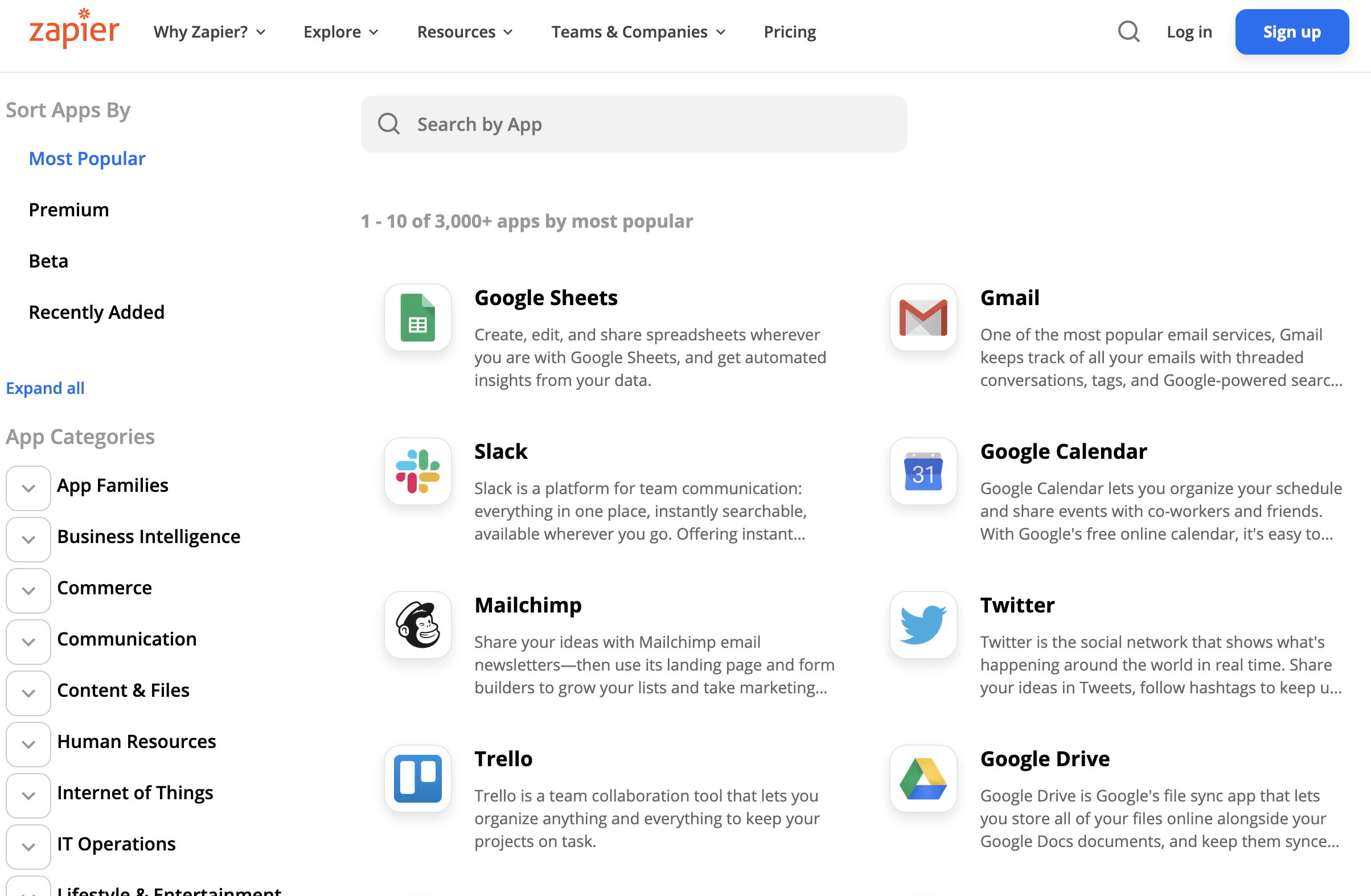This screenshot has width=1371, height=896.
Task: Select the Mailchimp monkey icon
Action: point(418,625)
